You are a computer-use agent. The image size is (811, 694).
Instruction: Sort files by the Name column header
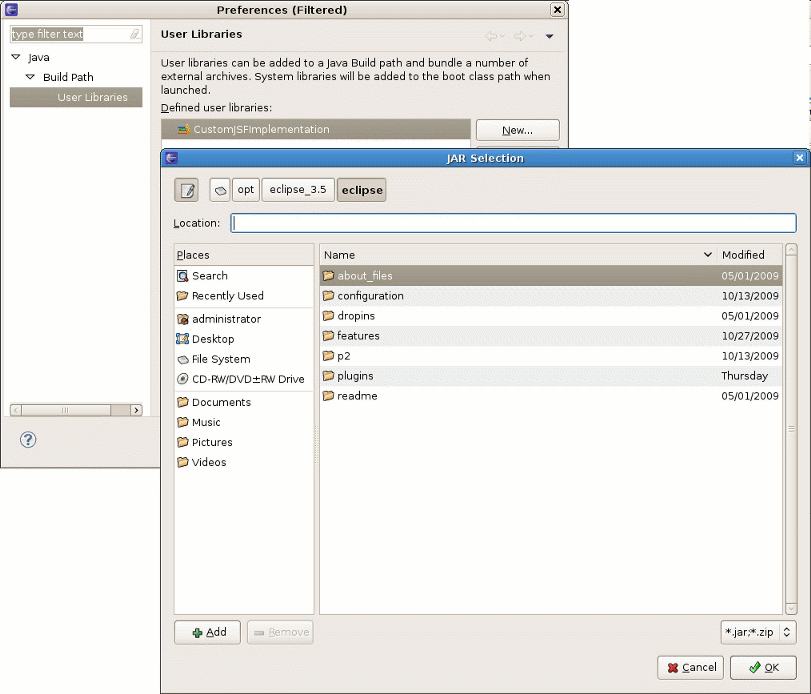[517, 255]
